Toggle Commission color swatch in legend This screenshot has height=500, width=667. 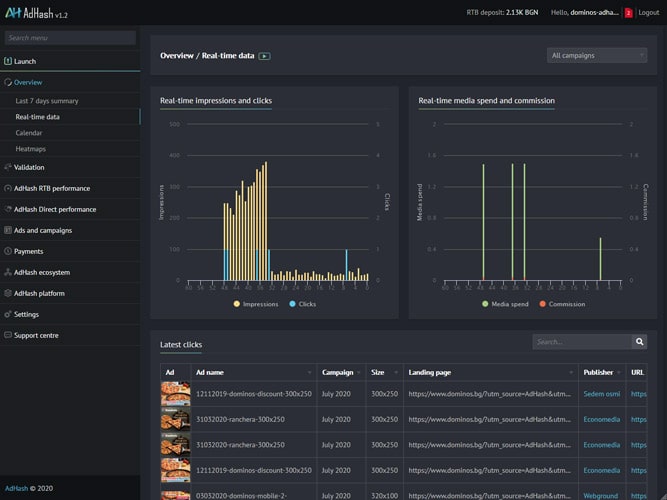click(543, 304)
